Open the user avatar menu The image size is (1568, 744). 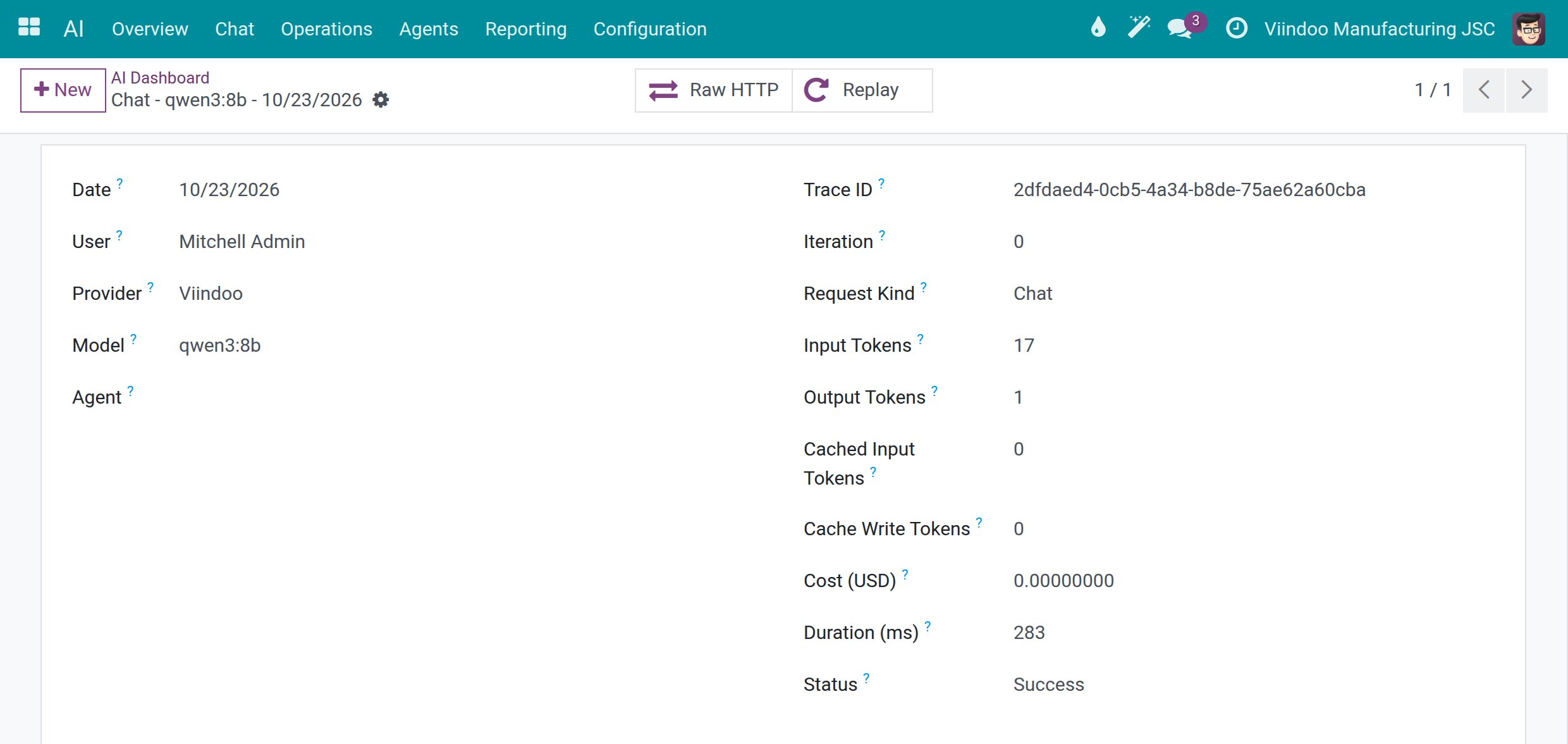(1529, 28)
